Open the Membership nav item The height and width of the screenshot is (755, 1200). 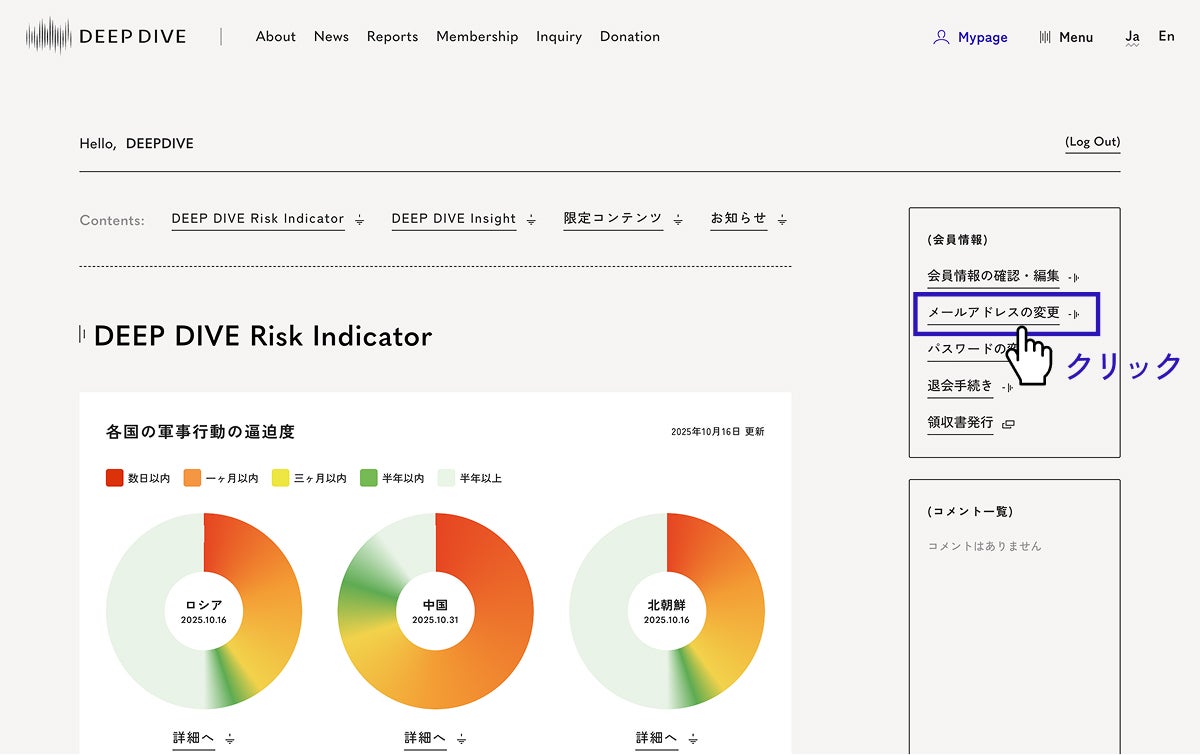tap(477, 36)
